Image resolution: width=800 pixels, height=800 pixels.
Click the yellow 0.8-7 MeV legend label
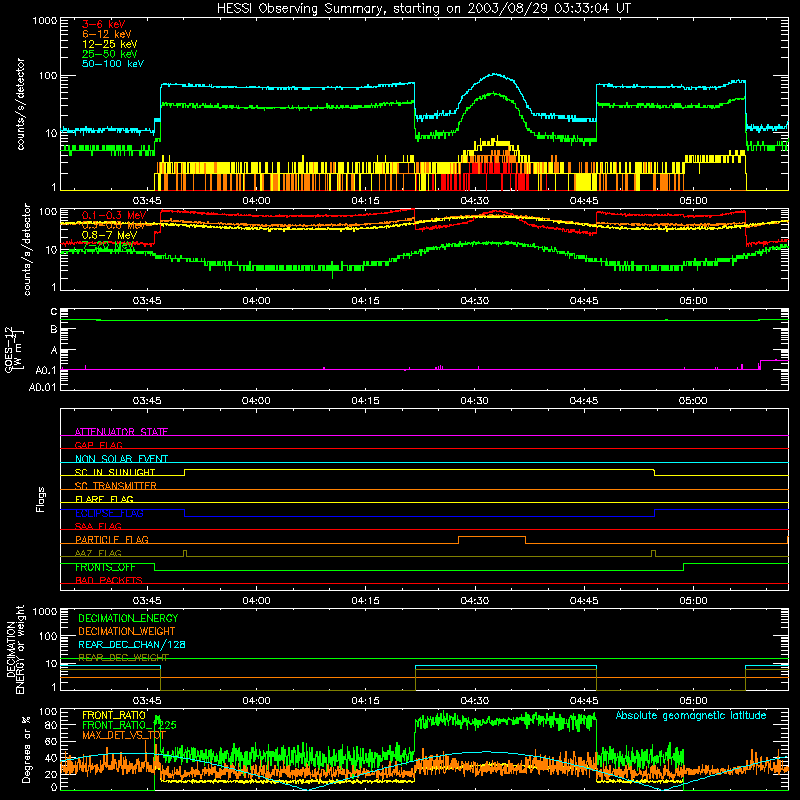coord(109,235)
